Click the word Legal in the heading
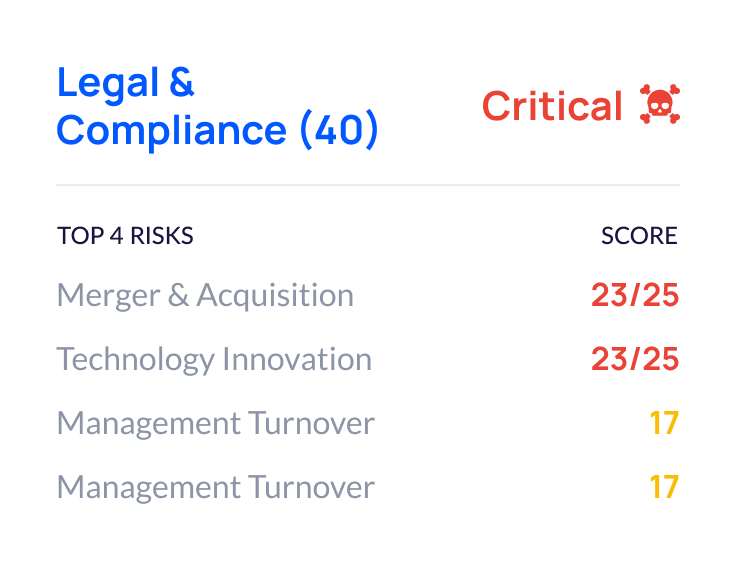The image size is (736, 562). coord(107,84)
